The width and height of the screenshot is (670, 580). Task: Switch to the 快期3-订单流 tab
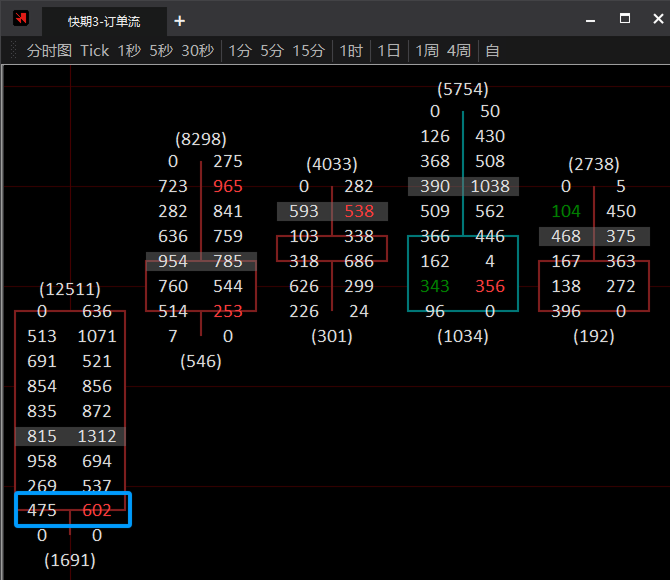(x=103, y=21)
